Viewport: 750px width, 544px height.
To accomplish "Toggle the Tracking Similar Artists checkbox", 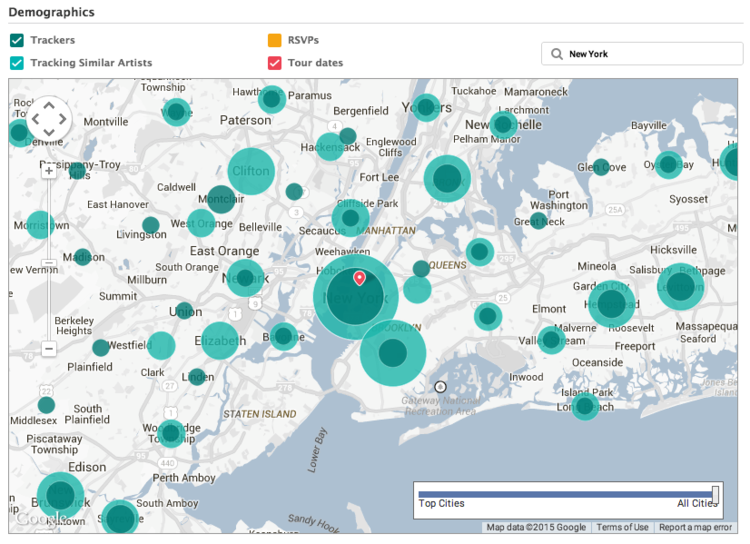I will 17,63.
